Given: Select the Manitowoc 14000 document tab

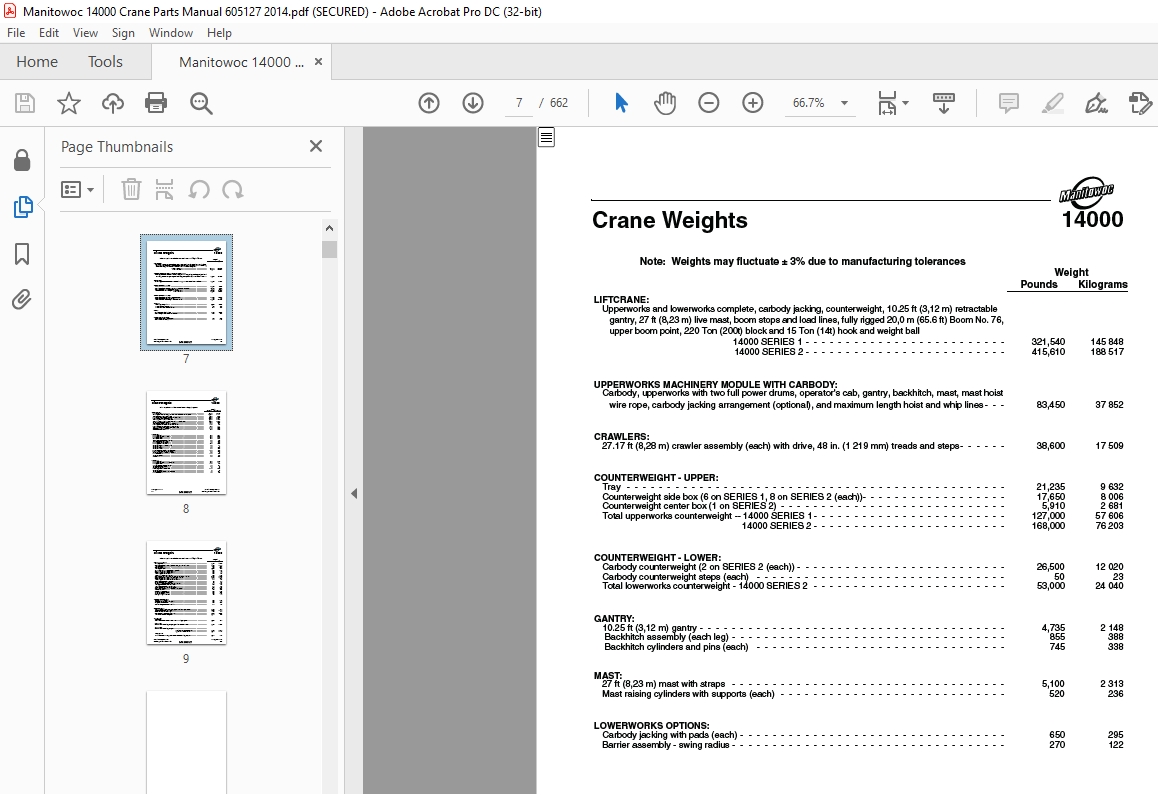Looking at the screenshot, I should [241, 62].
